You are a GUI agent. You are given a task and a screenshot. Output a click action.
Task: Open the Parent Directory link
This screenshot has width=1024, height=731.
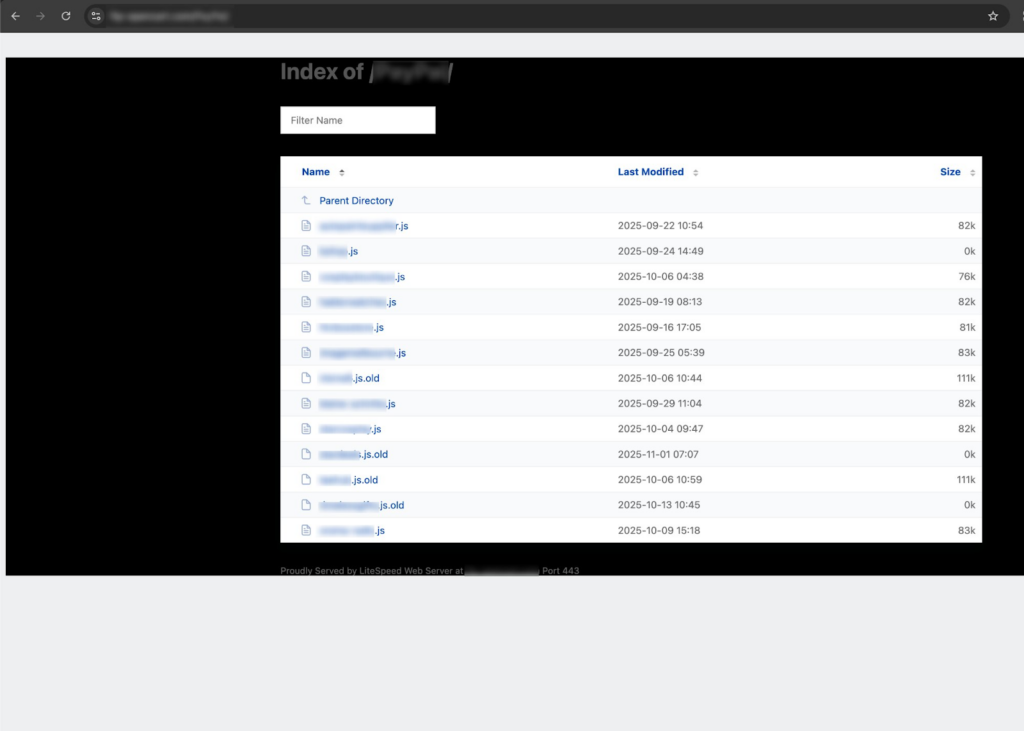pos(356,201)
